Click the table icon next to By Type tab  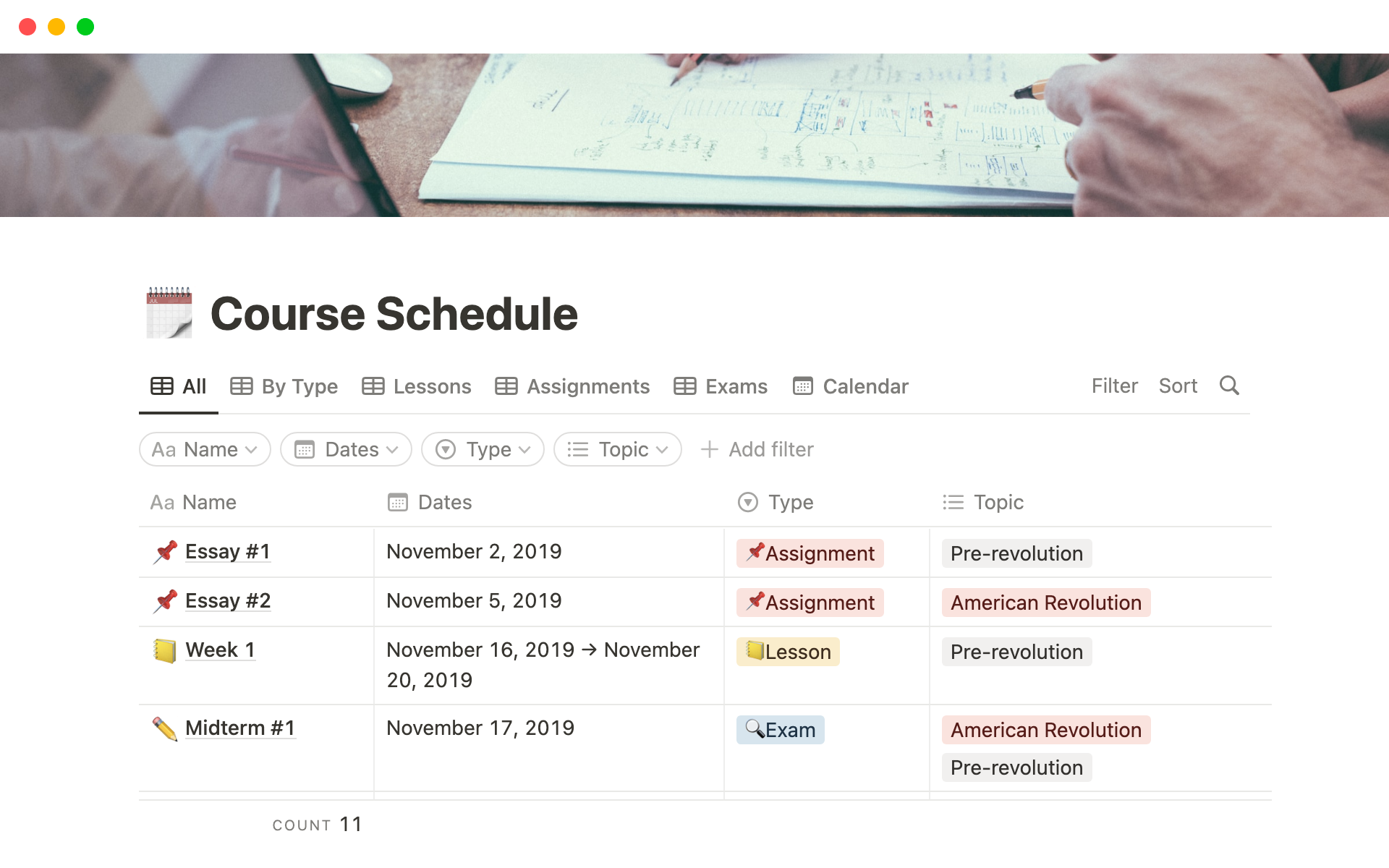click(242, 386)
